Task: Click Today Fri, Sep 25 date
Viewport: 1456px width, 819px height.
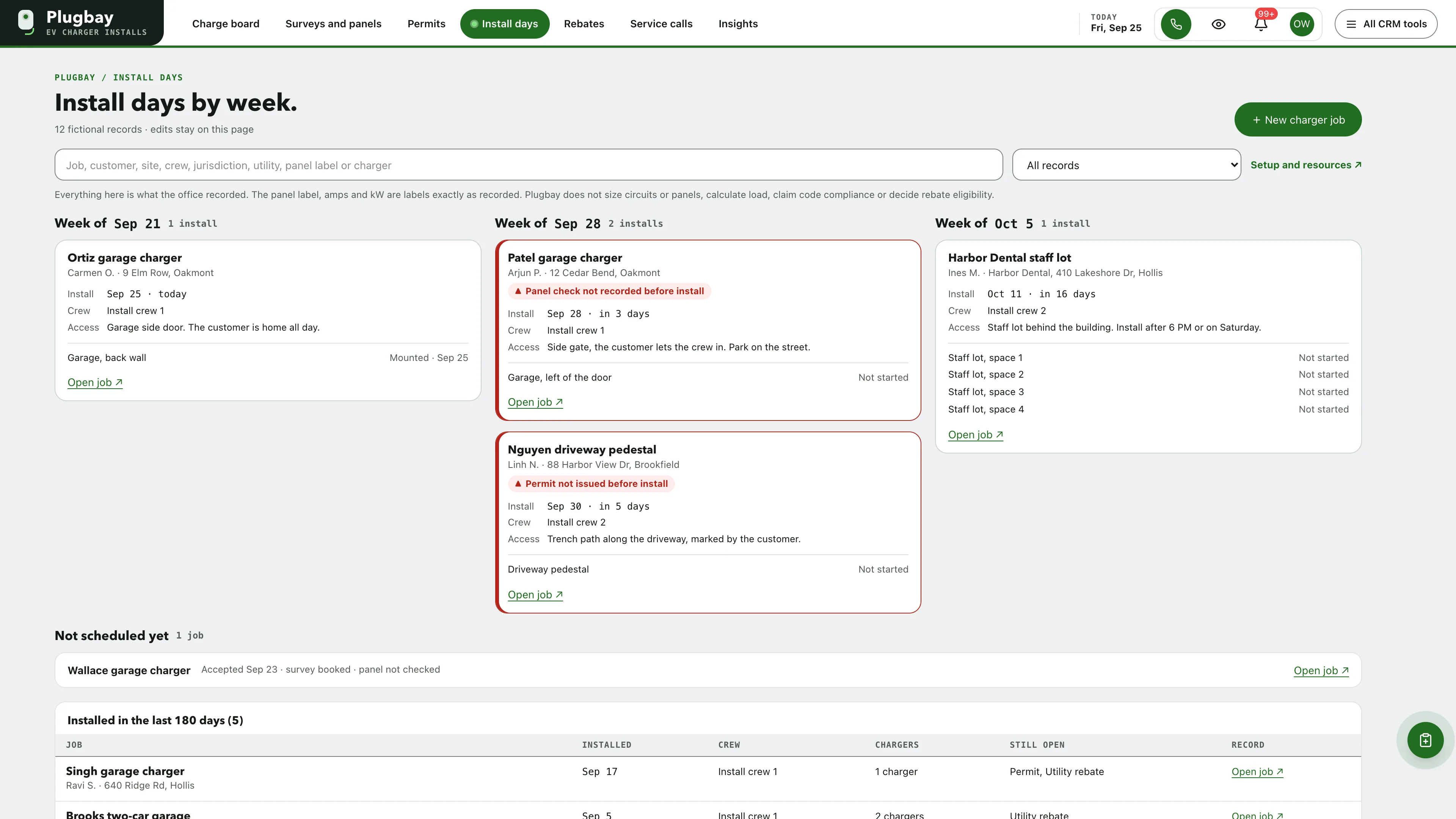Action: pyautogui.click(x=1116, y=23)
